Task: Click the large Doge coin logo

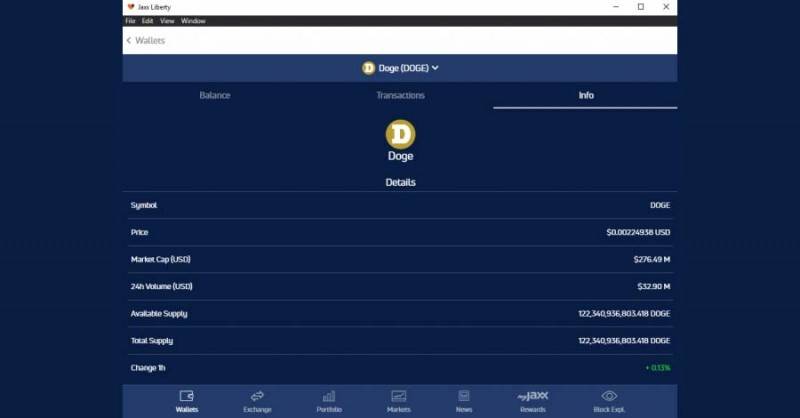Action: pos(401,134)
